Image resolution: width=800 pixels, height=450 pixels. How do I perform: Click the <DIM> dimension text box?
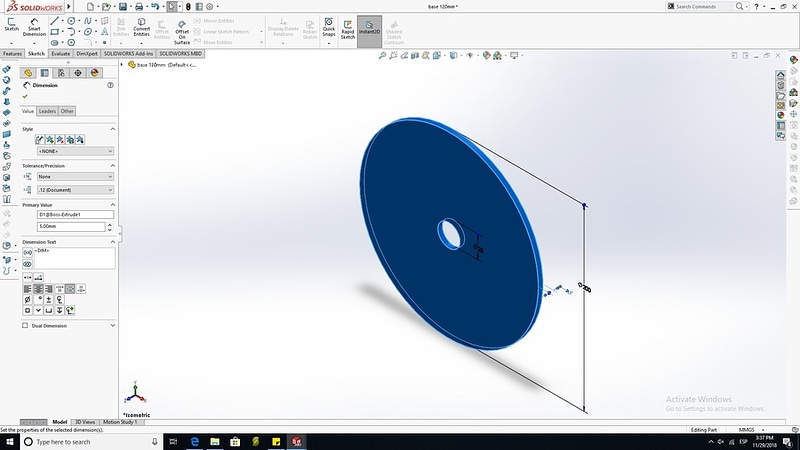(x=74, y=258)
